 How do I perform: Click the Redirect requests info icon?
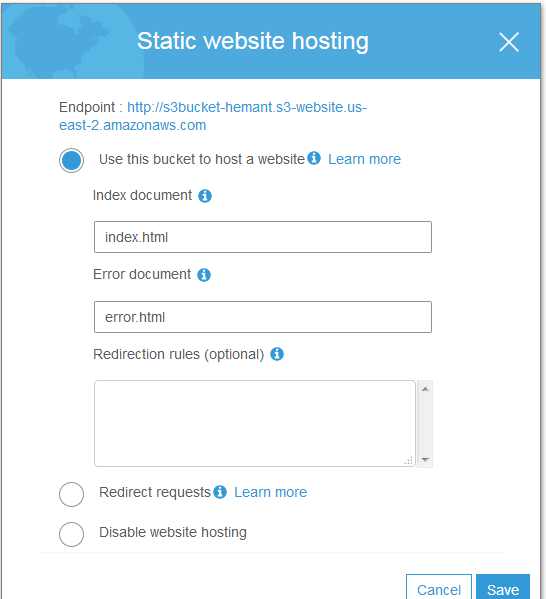(x=220, y=492)
